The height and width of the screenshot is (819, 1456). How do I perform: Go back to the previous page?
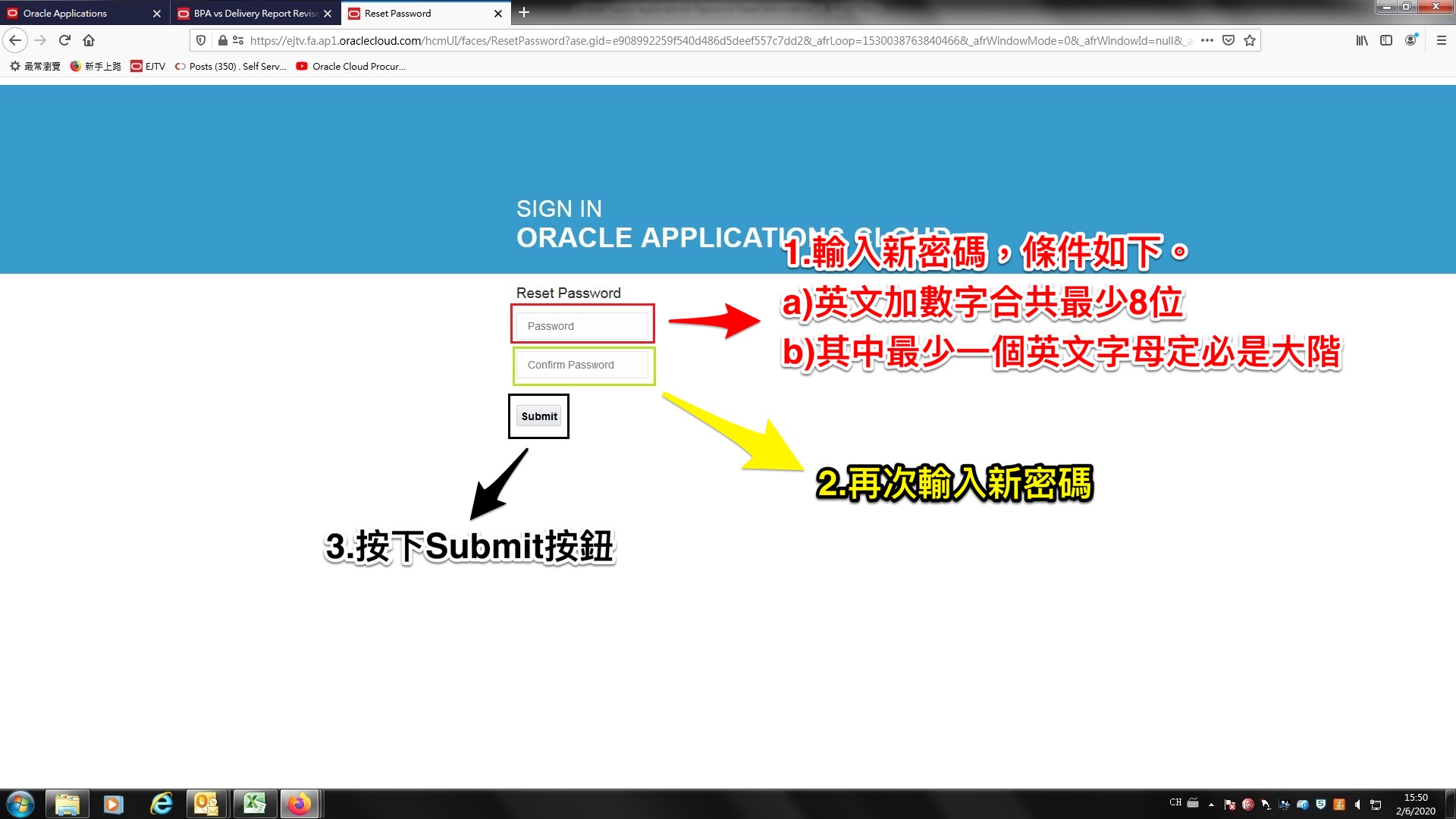pyautogui.click(x=15, y=40)
